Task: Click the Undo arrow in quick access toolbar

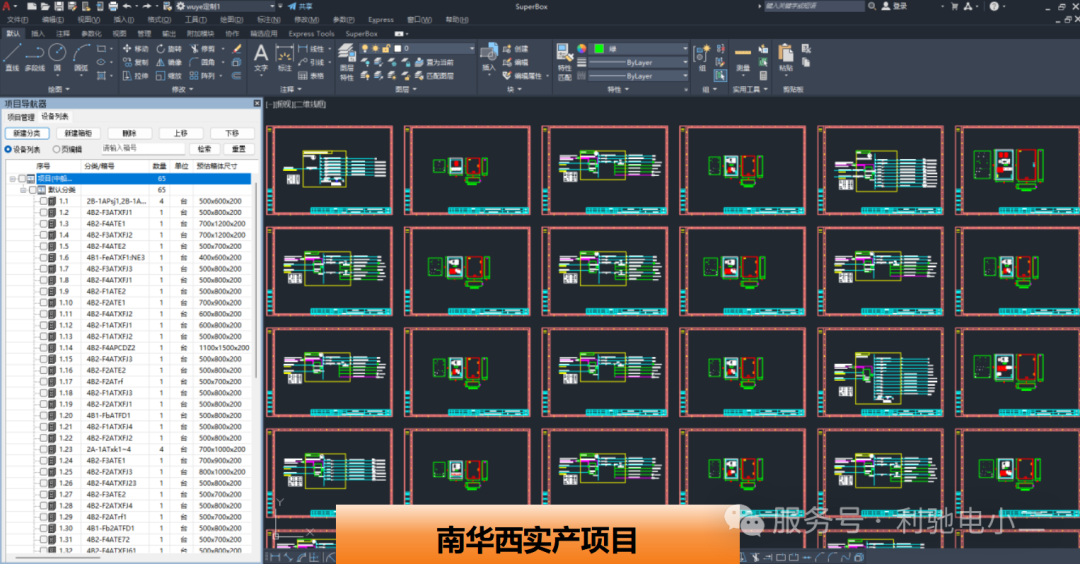Action: pyautogui.click(x=127, y=6)
